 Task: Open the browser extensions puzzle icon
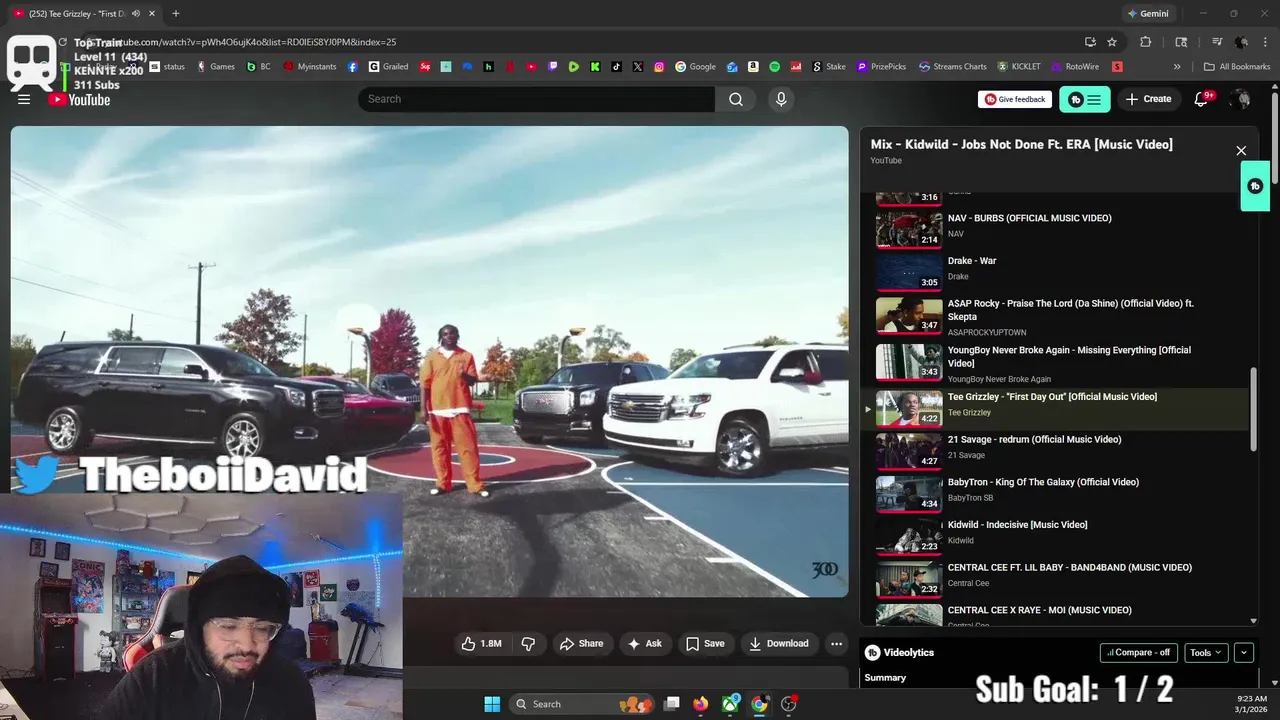[x=1146, y=42]
